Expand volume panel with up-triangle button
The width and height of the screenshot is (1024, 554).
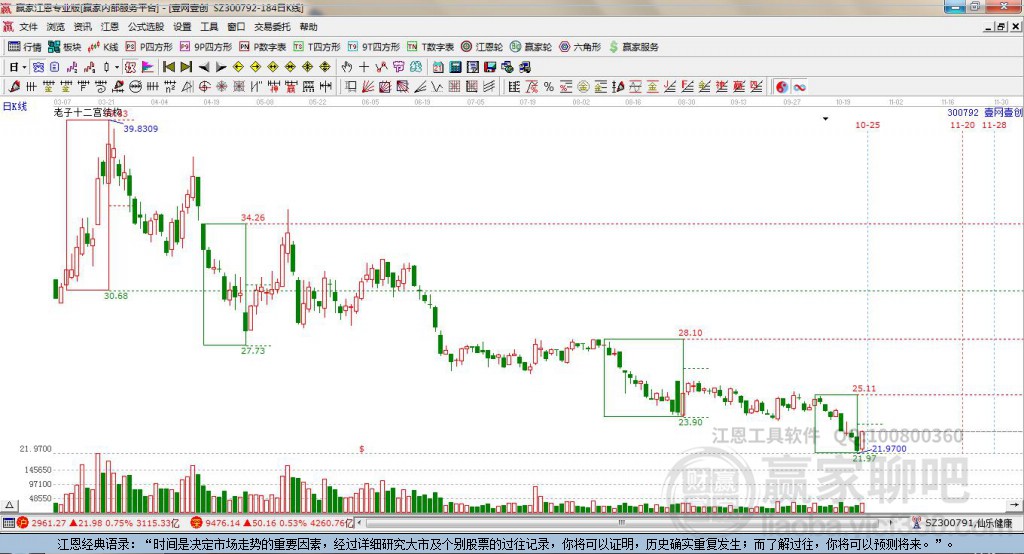[x=9, y=505]
